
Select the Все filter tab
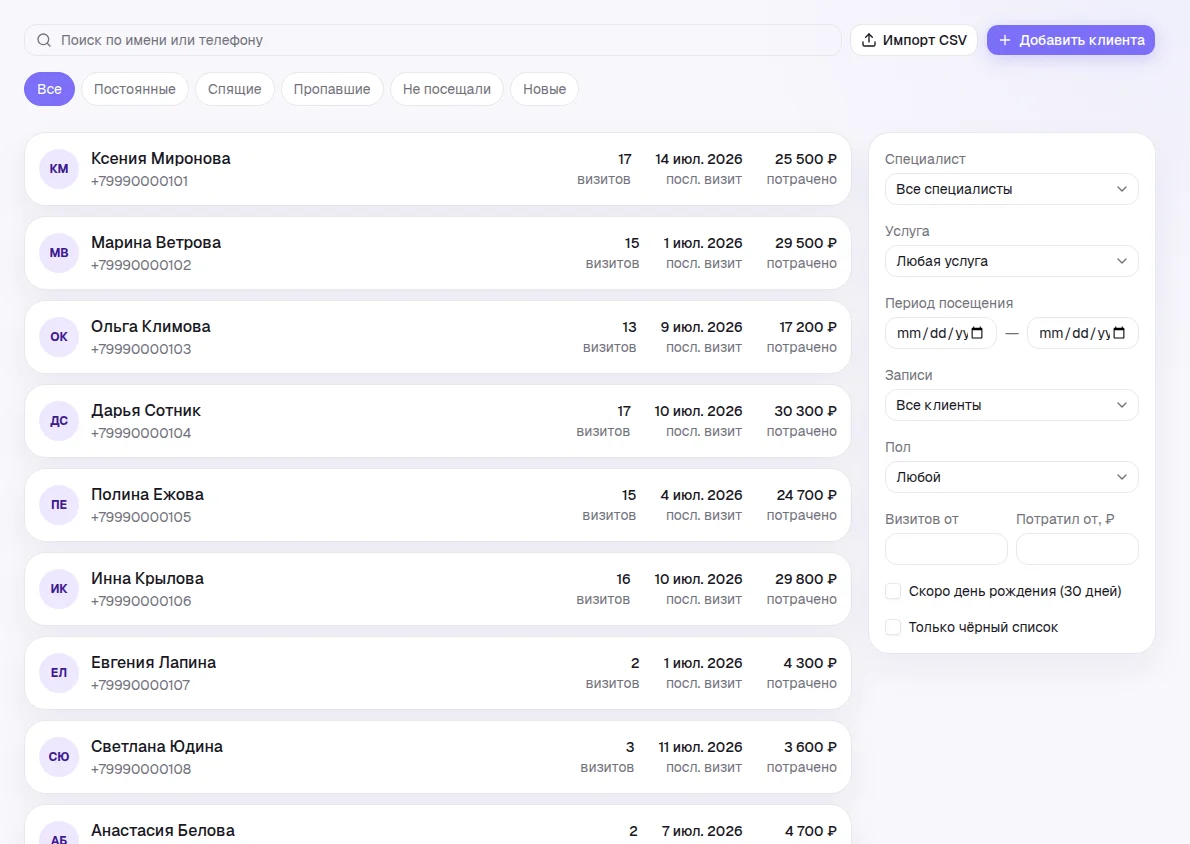[x=49, y=89]
